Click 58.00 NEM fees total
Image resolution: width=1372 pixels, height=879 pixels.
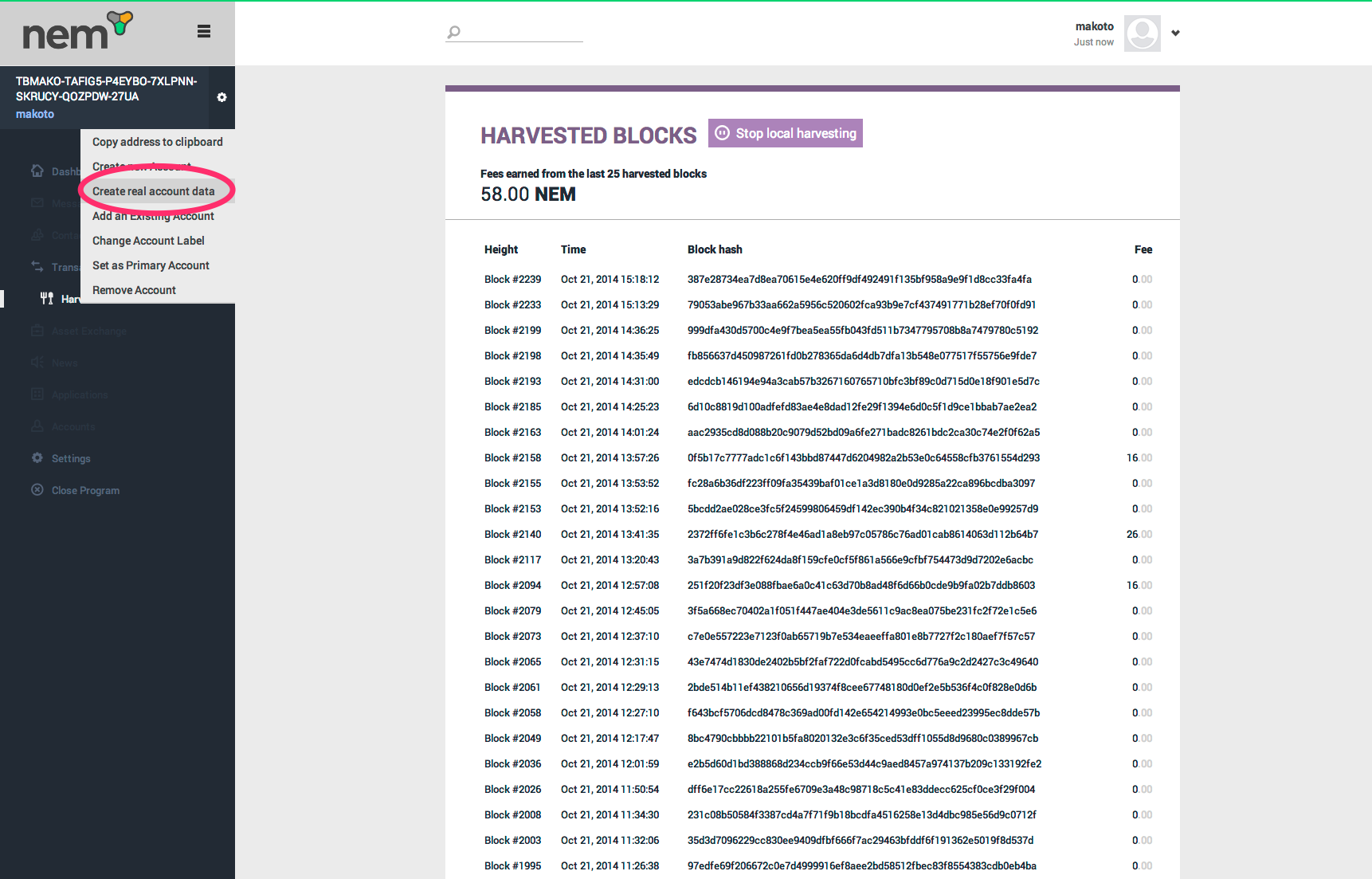(527, 194)
